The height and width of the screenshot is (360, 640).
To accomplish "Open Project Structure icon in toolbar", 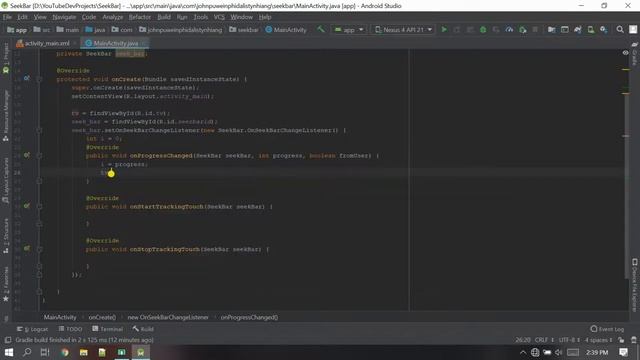I will click(551, 30).
